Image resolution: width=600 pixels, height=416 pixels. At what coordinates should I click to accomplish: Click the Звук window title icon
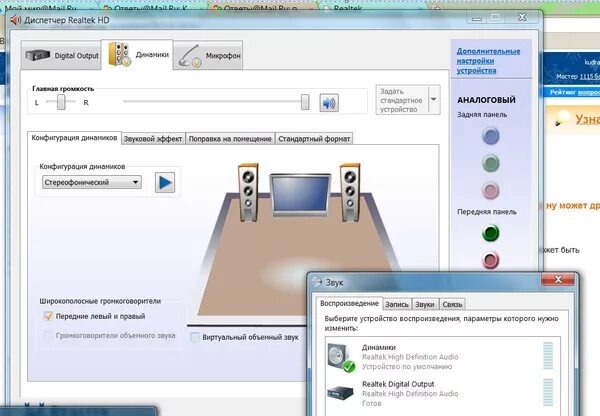point(317,282)
